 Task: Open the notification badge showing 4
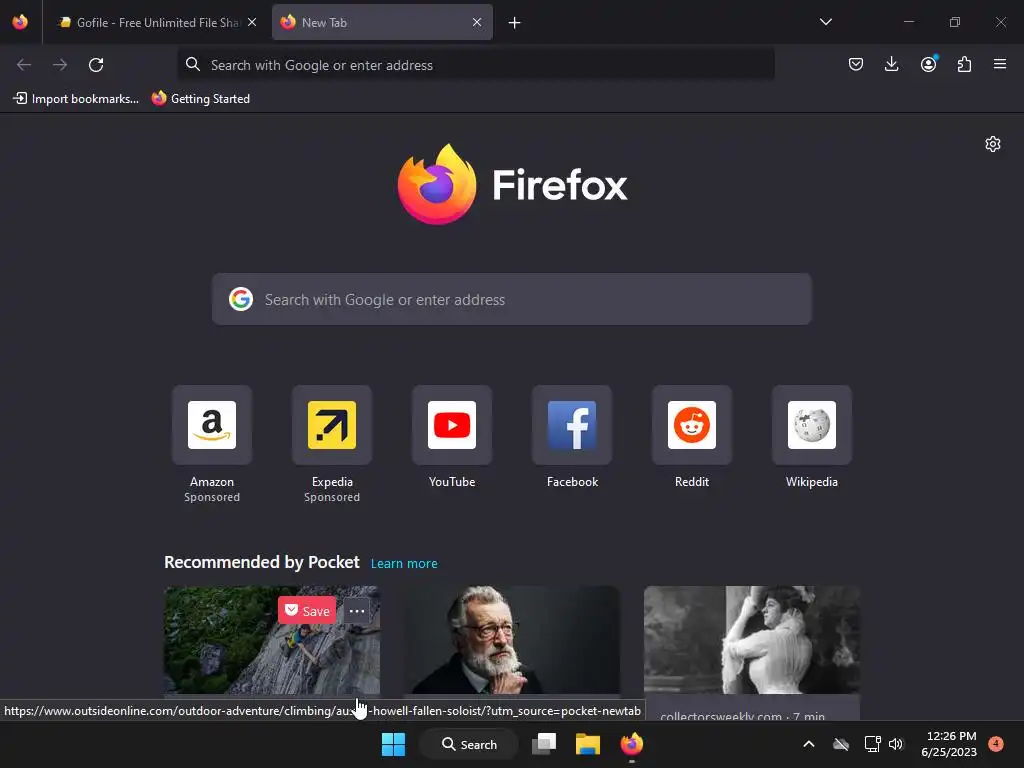click(x=996, y=744)
